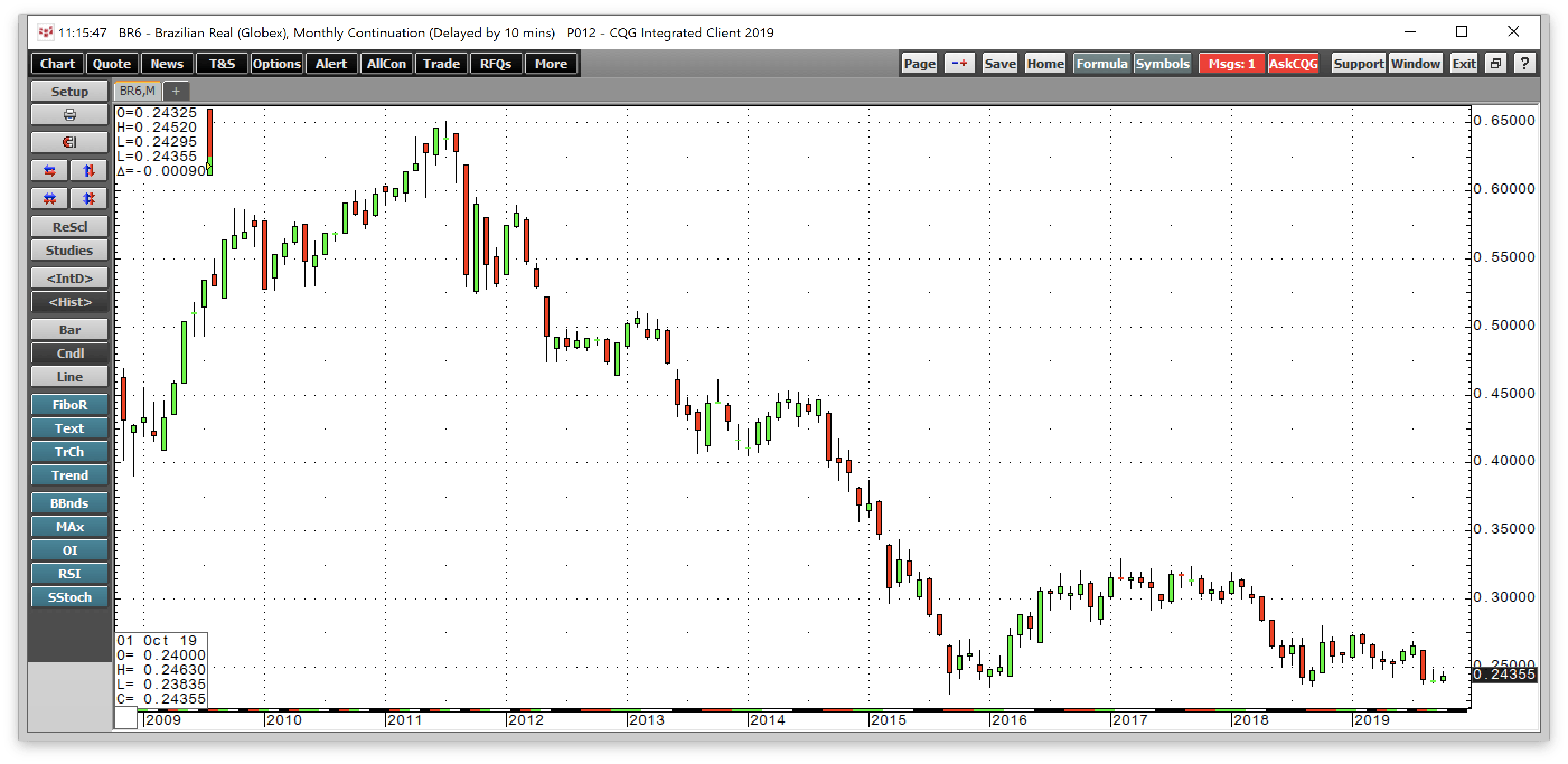Click the Page button

coord(919,63)
